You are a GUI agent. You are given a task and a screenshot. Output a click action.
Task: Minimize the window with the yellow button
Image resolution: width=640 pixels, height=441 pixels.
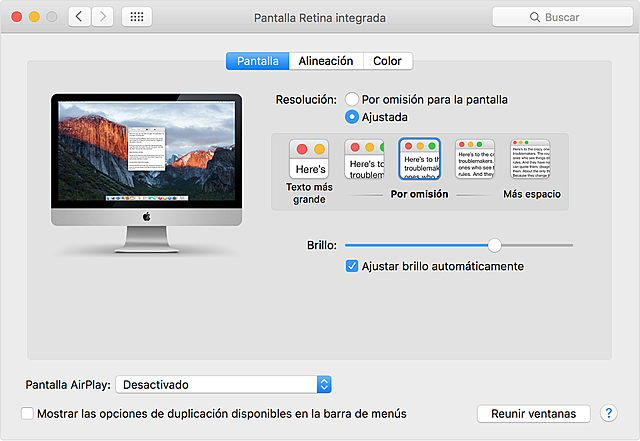pyautogui.click(x=34, y=17)
